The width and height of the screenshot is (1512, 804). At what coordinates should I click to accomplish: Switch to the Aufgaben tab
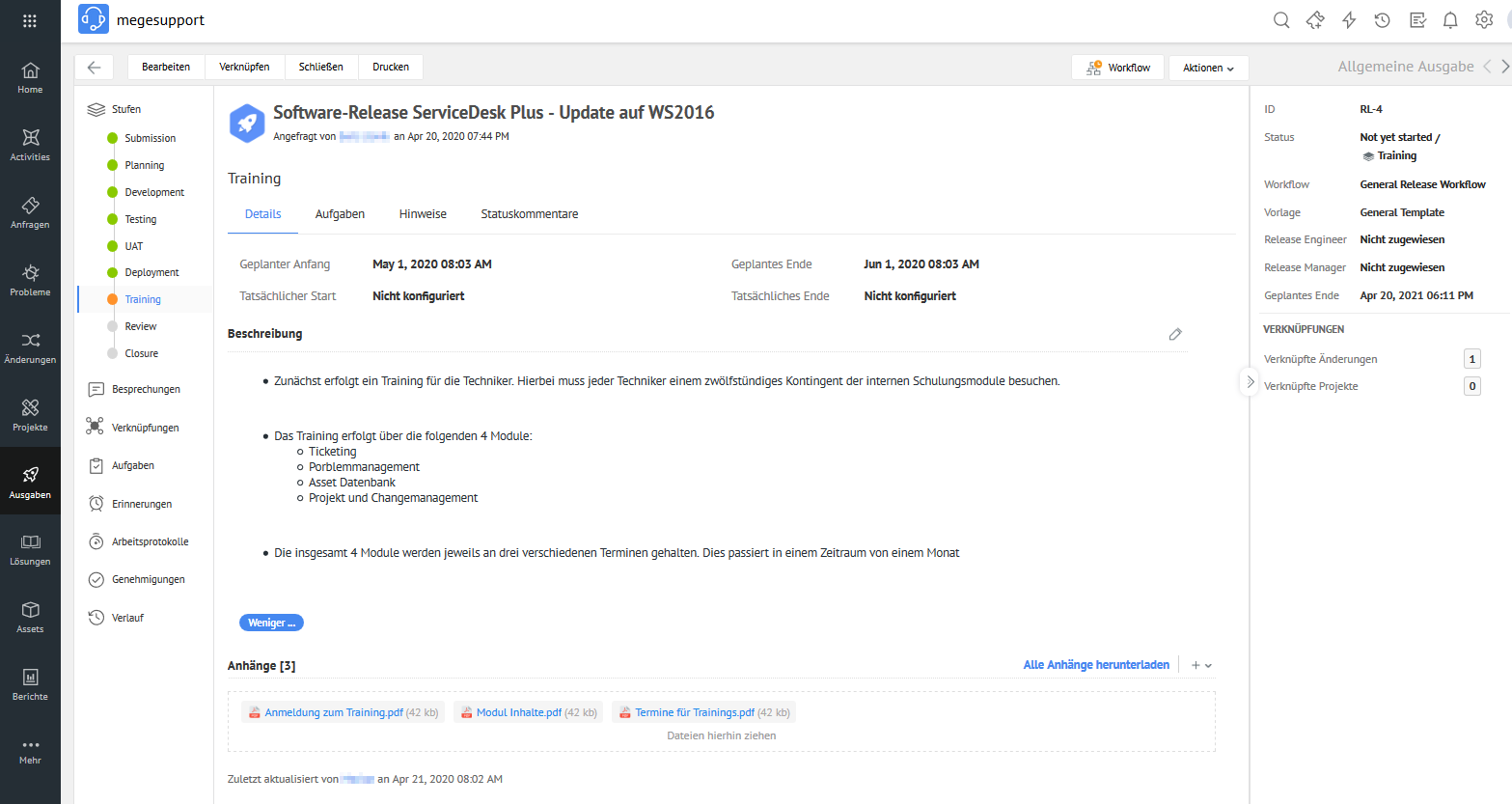pyautogui.click(x=340, y=214)
